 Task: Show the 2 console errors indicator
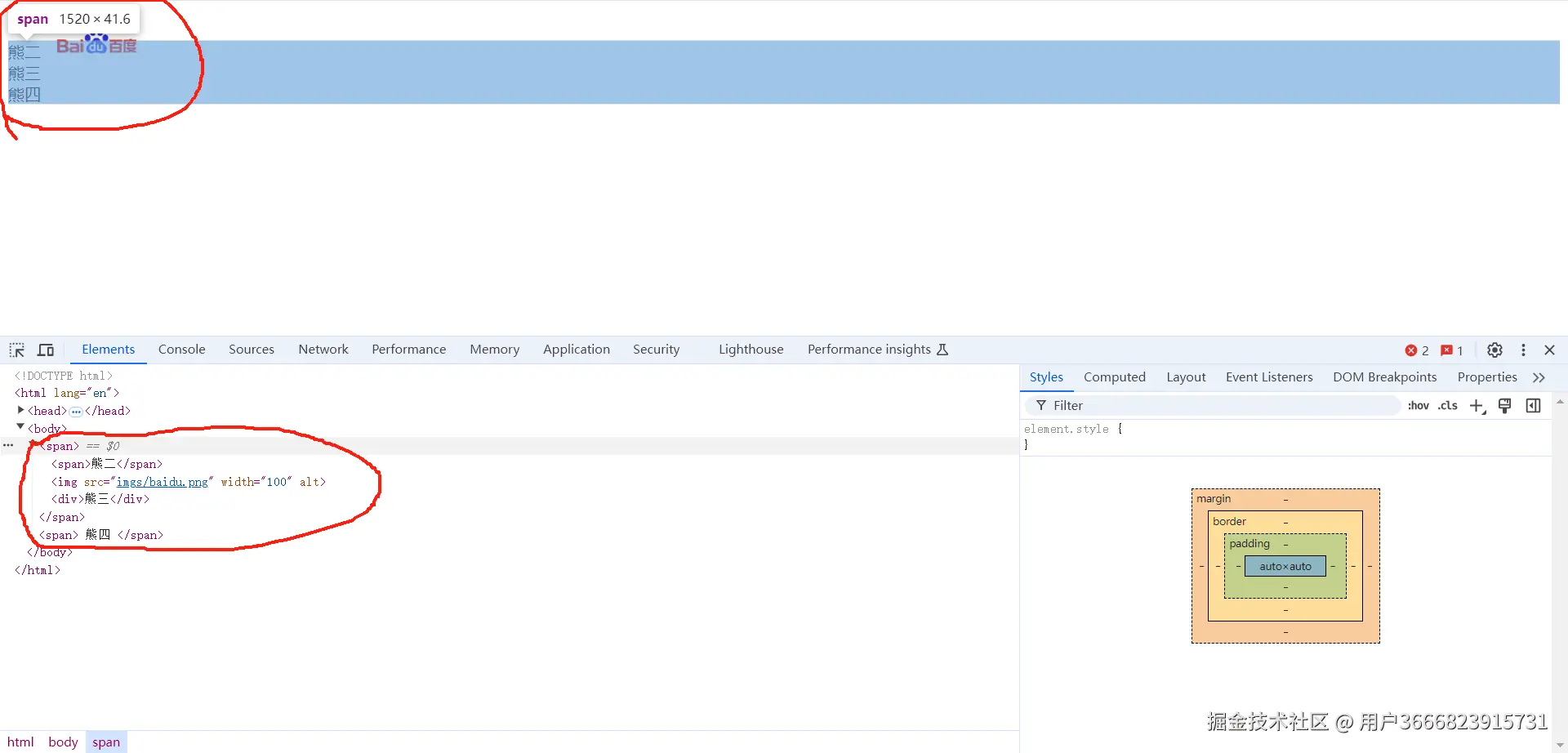click(x=1417, y=350)
